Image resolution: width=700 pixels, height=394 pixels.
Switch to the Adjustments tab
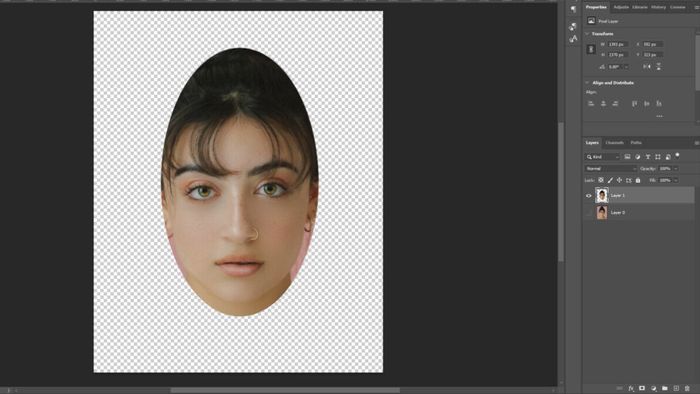(x=621, y=7)
